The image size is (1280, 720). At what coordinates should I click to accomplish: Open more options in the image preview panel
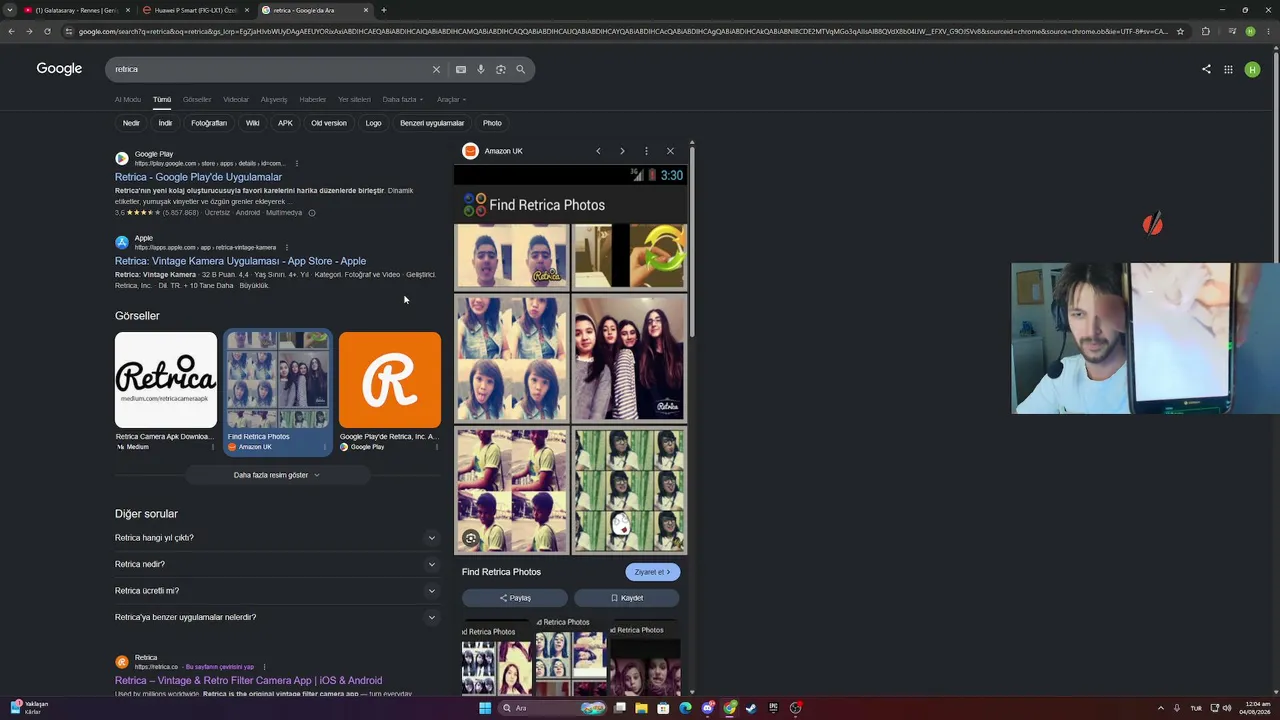646,151
